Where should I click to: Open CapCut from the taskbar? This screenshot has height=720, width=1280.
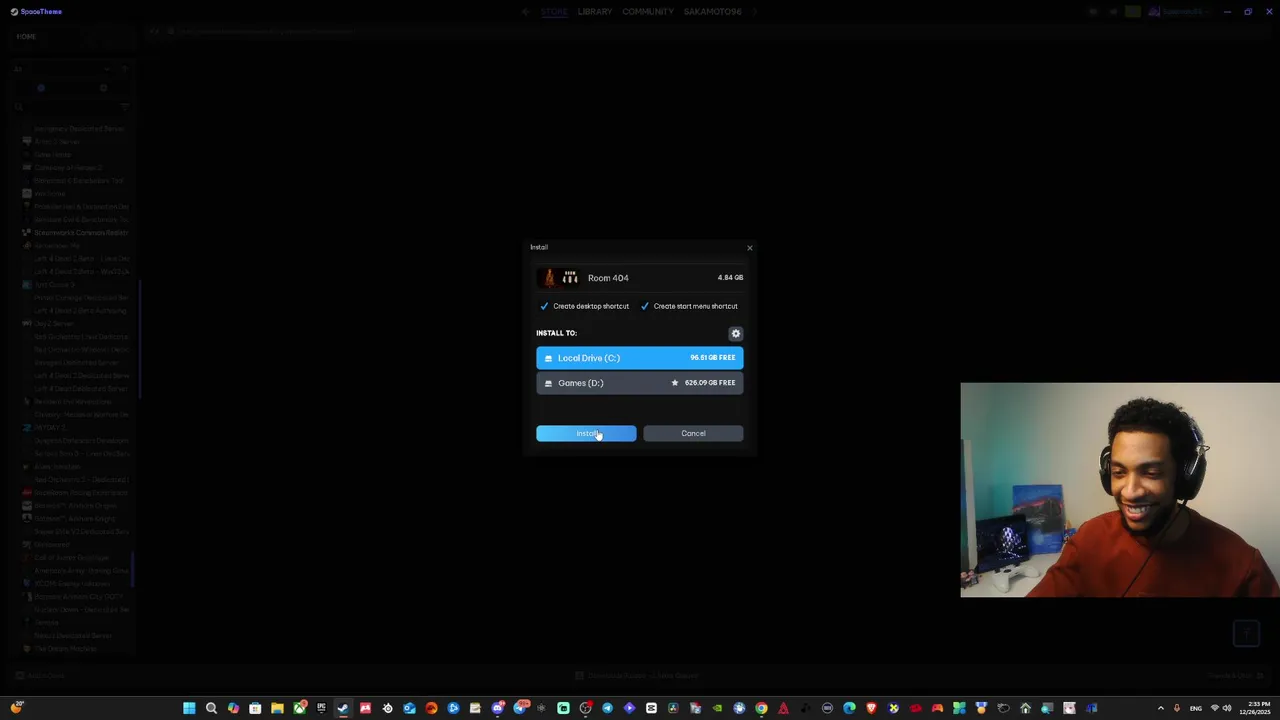point(651,708)
